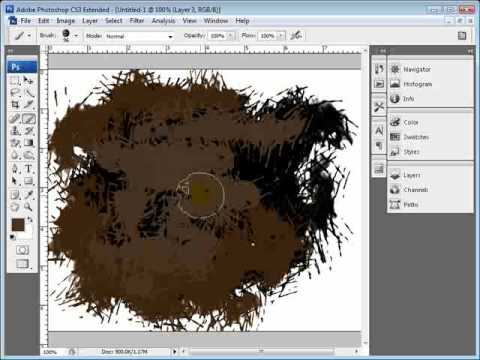Screen dimensions: 480x360
Task: Select the Zoom tool
Action: (29, 207)
